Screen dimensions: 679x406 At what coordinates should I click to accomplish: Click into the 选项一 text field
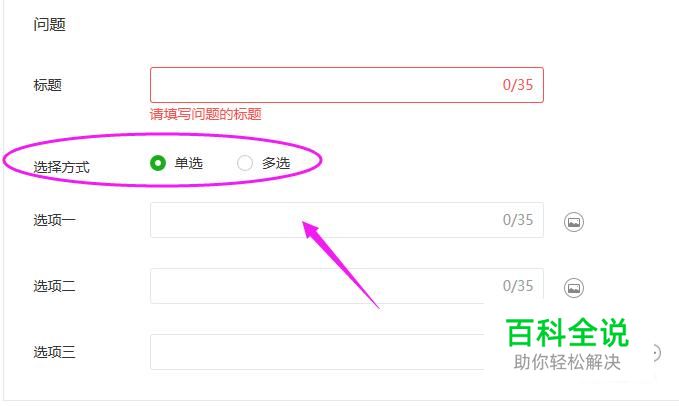pyautogui.click(x=347, y=220)
